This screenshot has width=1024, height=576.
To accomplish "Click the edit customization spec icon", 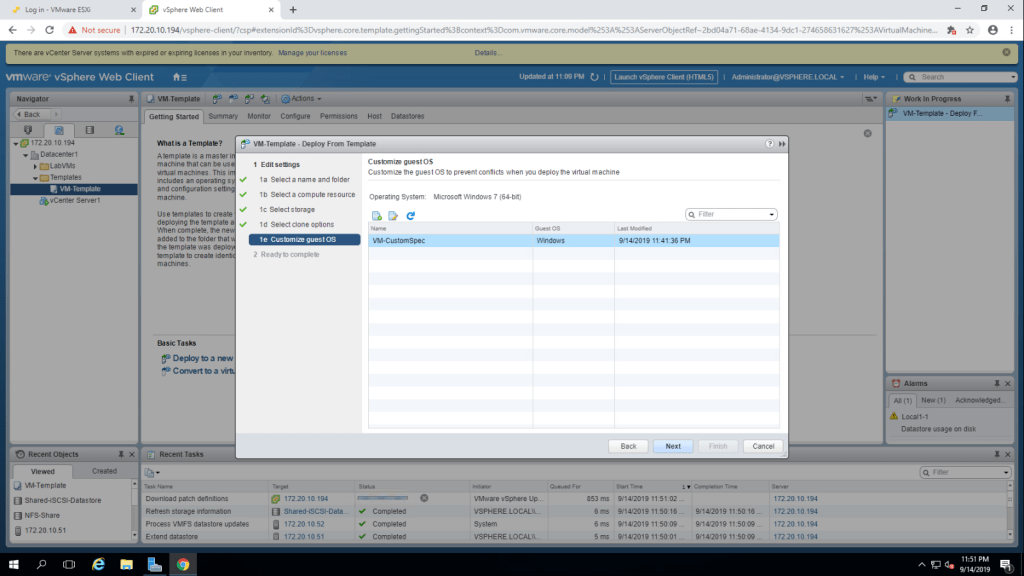I will [x=393, y=215].
